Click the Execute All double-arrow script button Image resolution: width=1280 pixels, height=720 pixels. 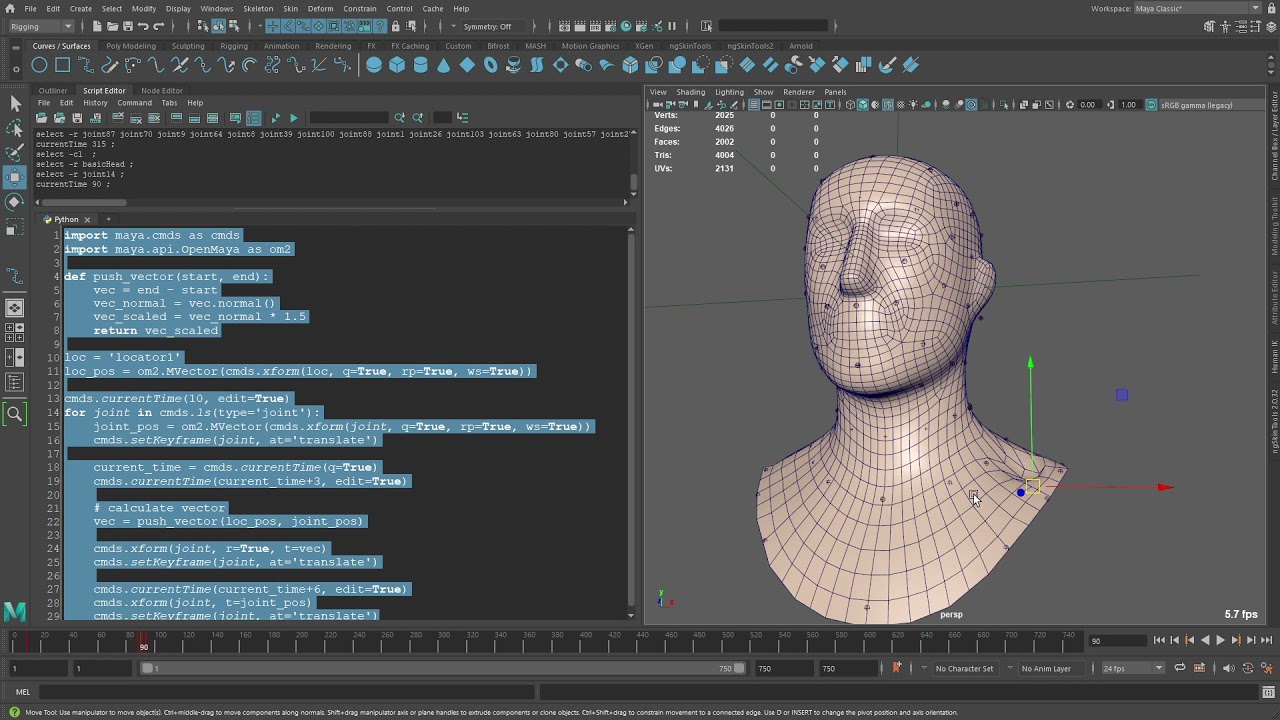tap(276, 118)
